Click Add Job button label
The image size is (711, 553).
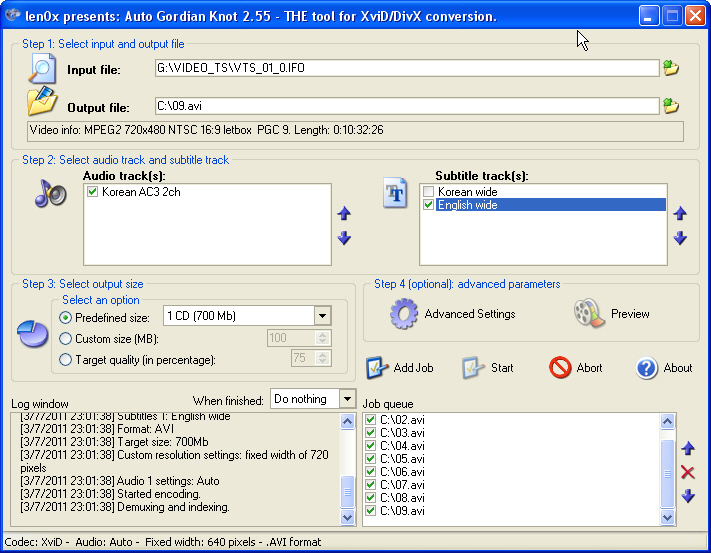coord(413,368)
